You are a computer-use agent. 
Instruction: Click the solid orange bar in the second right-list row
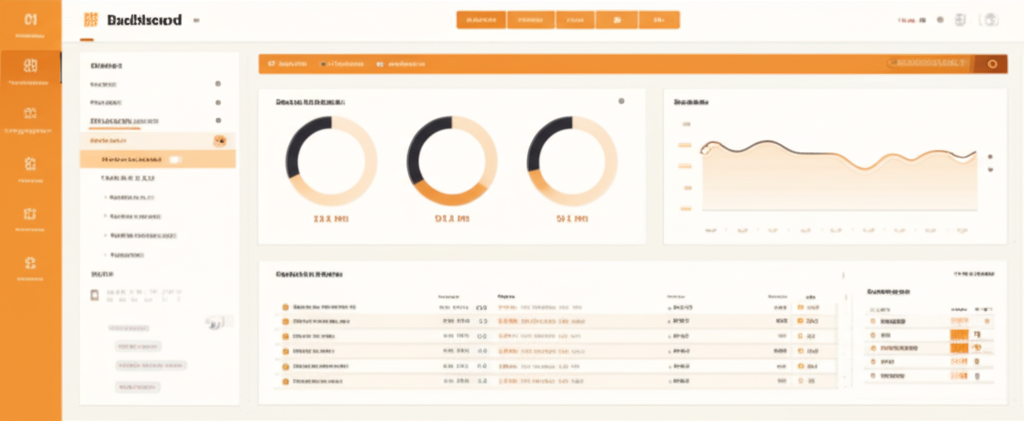tap(959, 334)
